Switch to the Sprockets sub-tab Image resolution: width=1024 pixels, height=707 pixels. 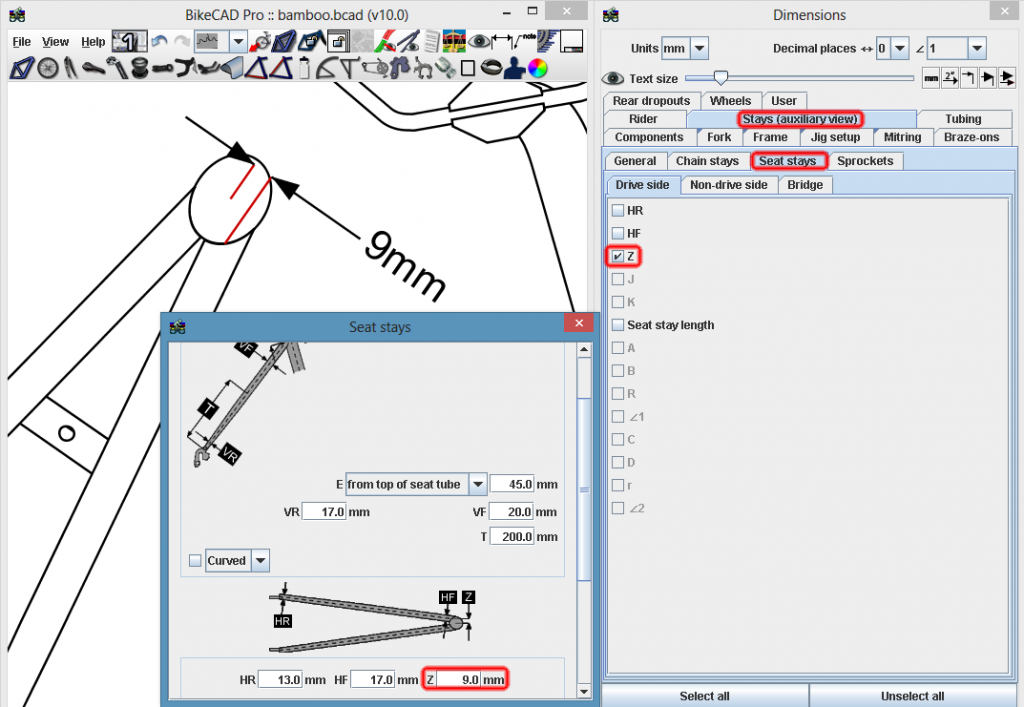865,161
